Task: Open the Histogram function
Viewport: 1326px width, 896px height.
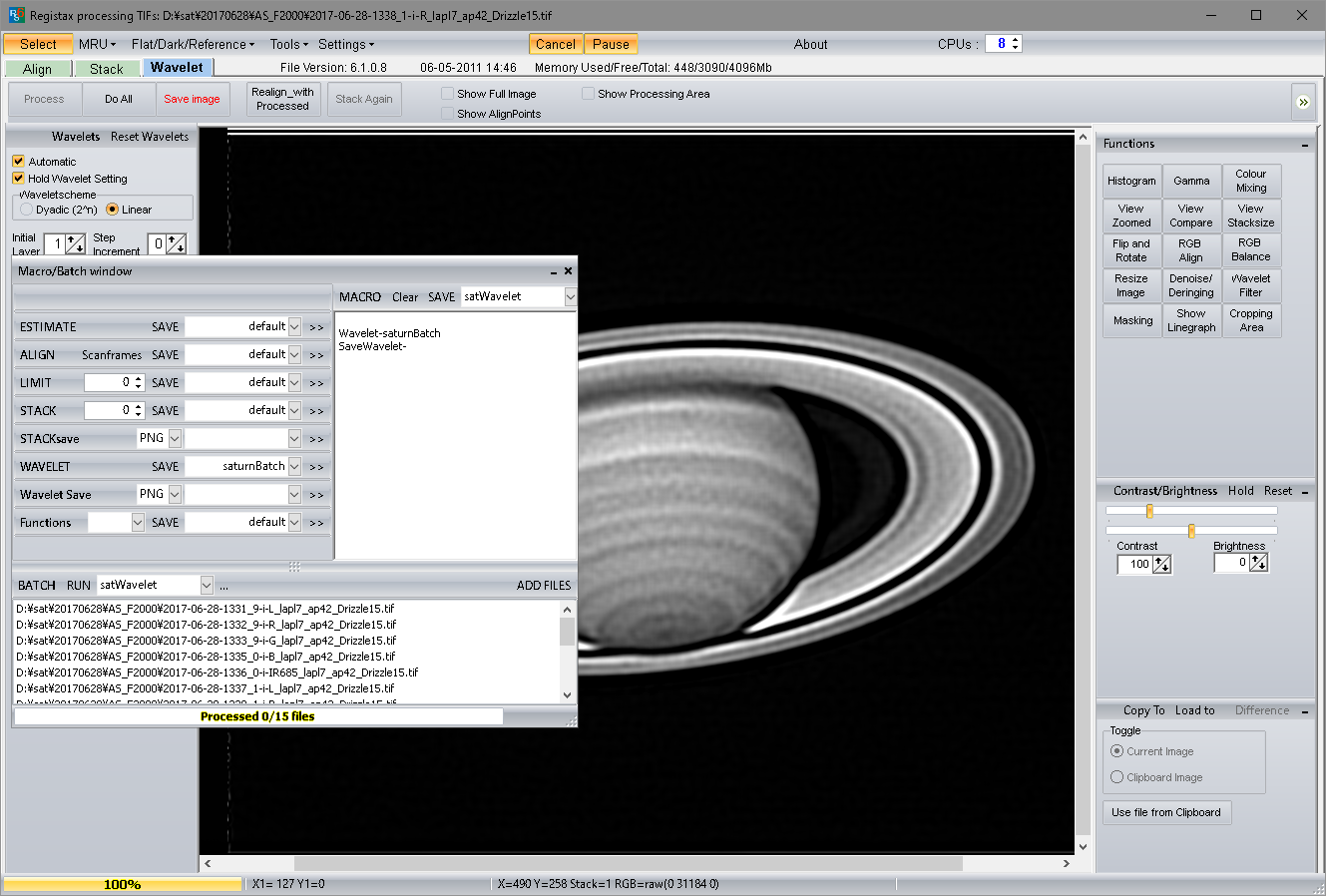Action: (x=1131, y=181)
